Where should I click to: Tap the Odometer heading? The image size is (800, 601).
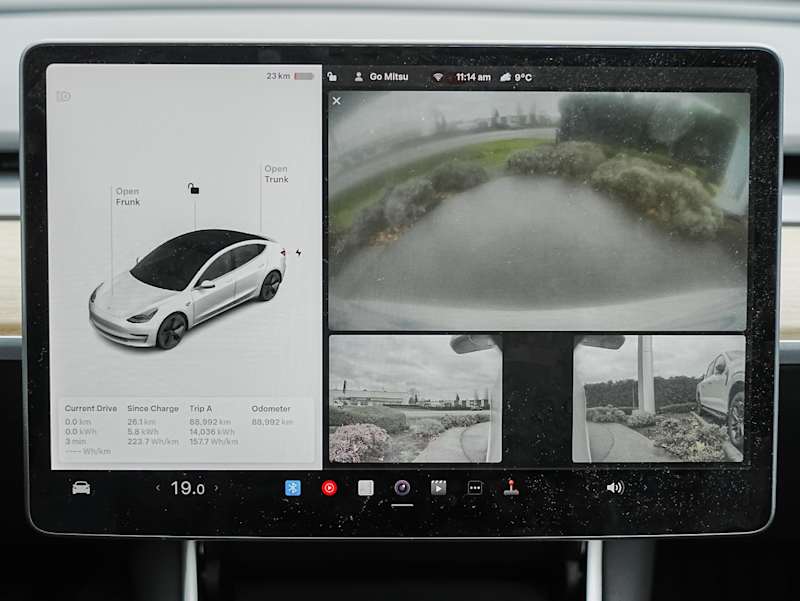(x=271, y=409)
